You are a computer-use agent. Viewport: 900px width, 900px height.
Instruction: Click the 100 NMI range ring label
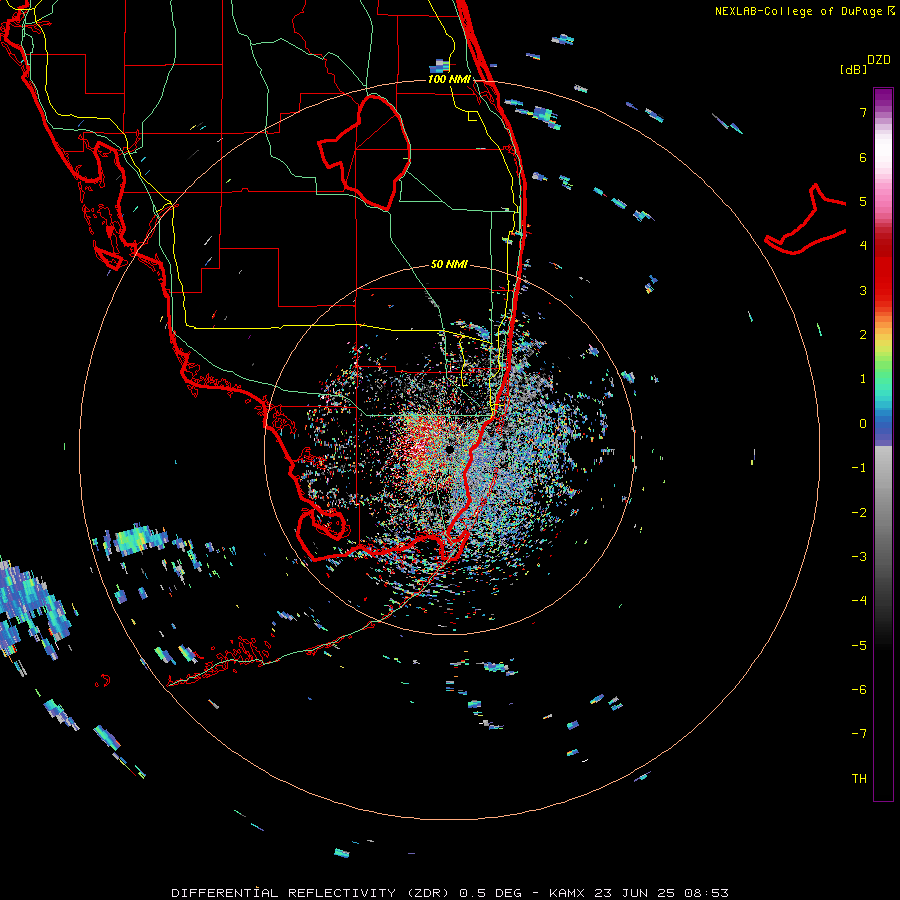point(449,79)
